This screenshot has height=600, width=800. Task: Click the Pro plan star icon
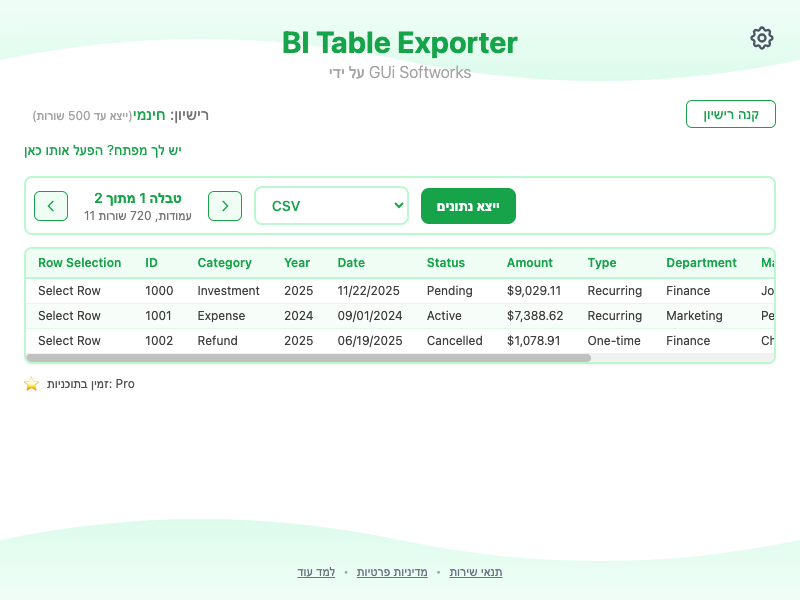coord(31,384)
